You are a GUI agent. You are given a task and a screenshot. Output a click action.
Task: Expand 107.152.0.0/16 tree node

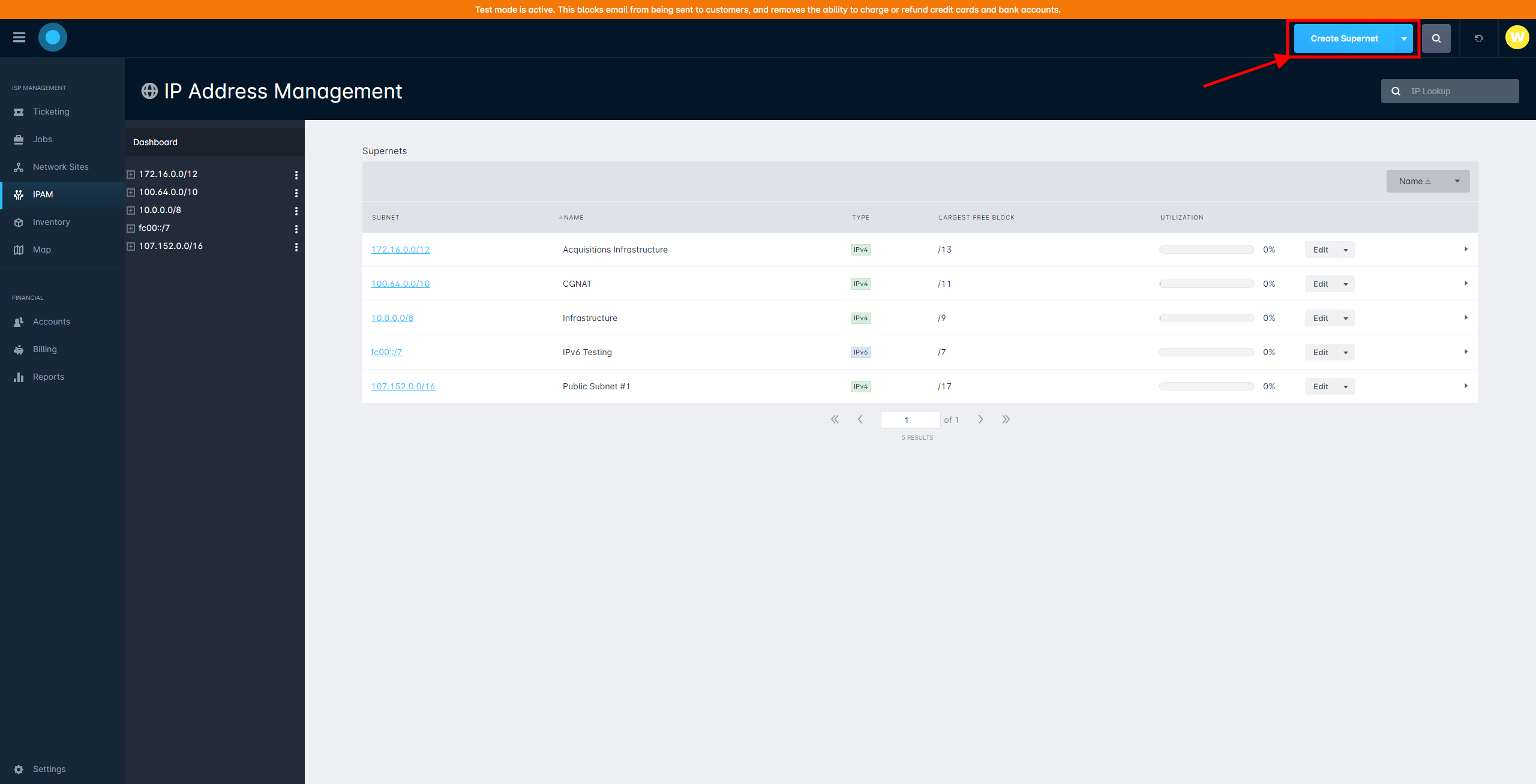[x=131, y=247]
